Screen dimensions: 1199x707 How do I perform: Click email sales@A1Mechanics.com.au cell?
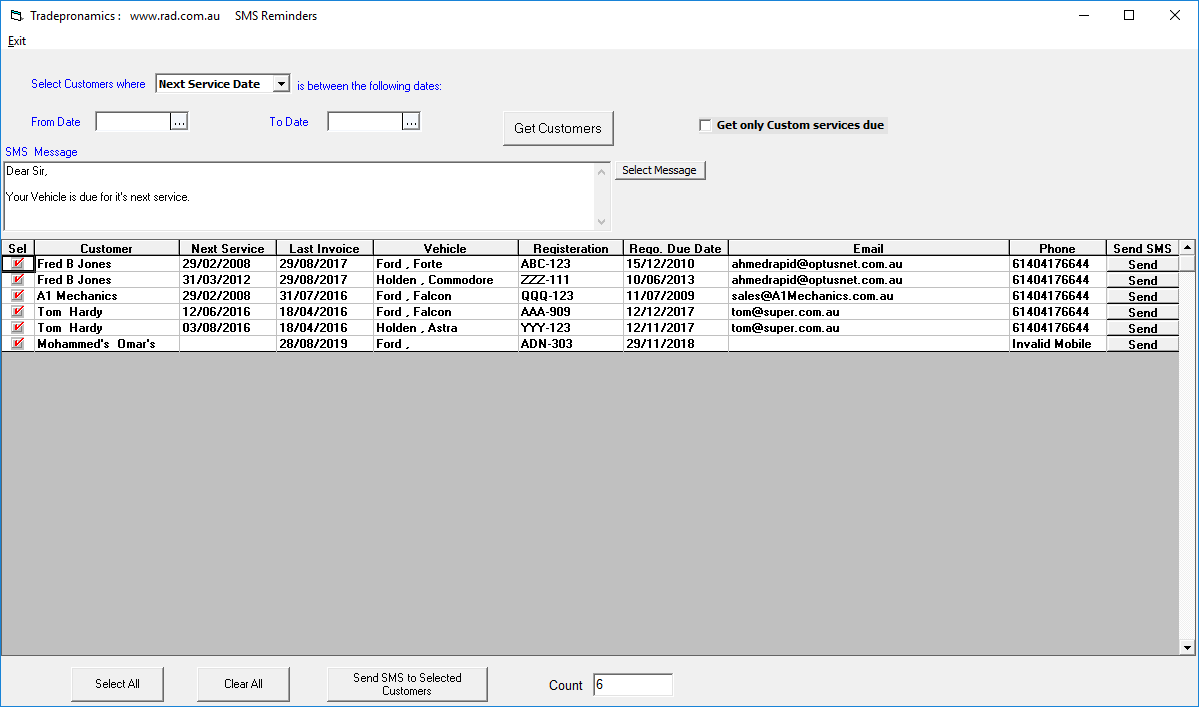click(x=868, y=296)
